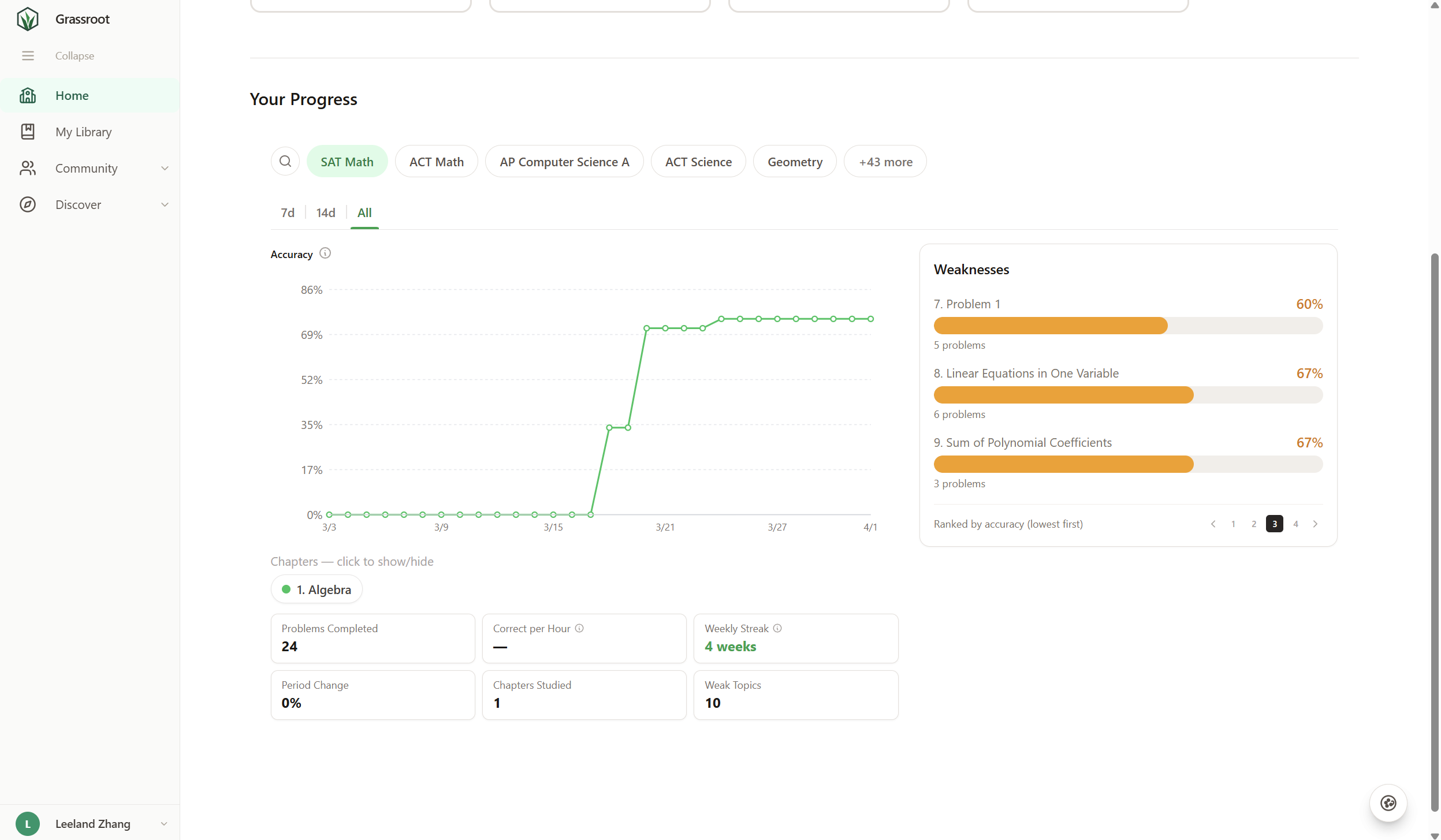The image size is (1441, 840).
Task: Toggle the Algebra chapter visibility
Action: coord(317,589)
